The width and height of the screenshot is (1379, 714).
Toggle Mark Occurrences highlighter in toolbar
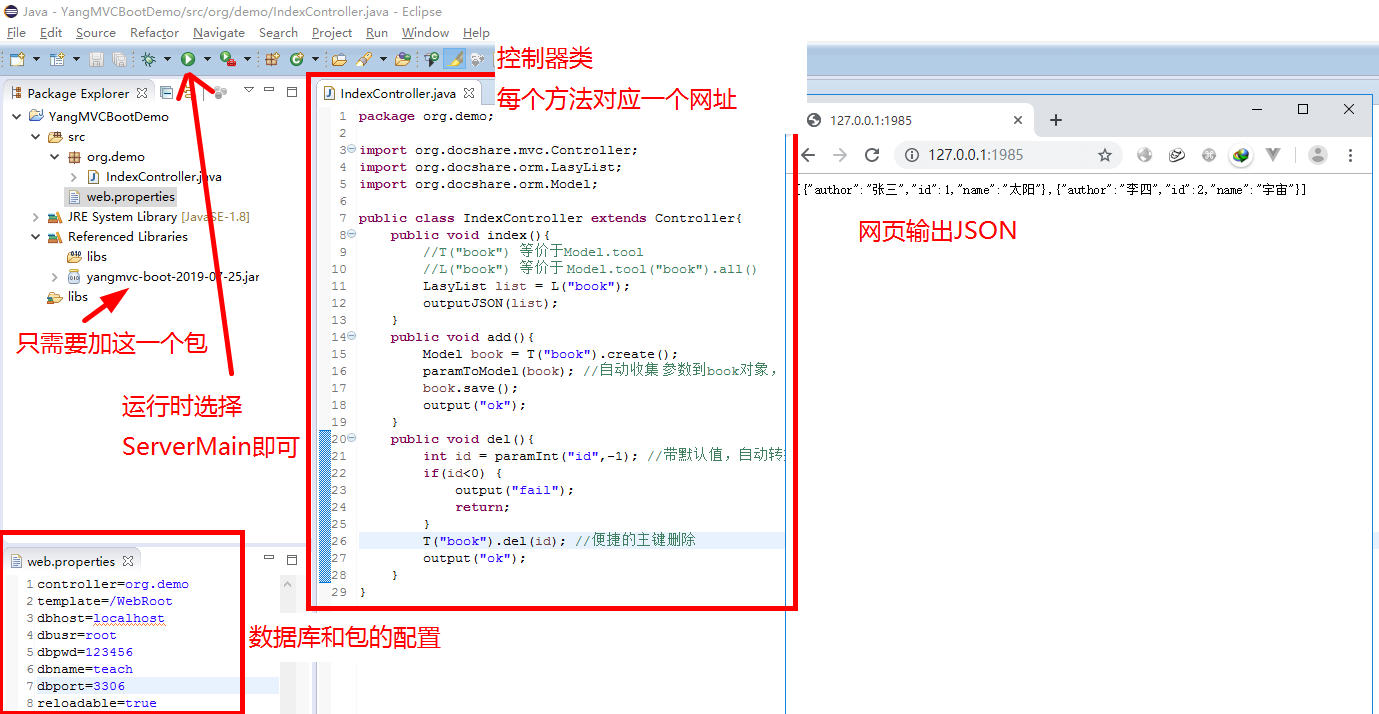(x=454, y=59)
